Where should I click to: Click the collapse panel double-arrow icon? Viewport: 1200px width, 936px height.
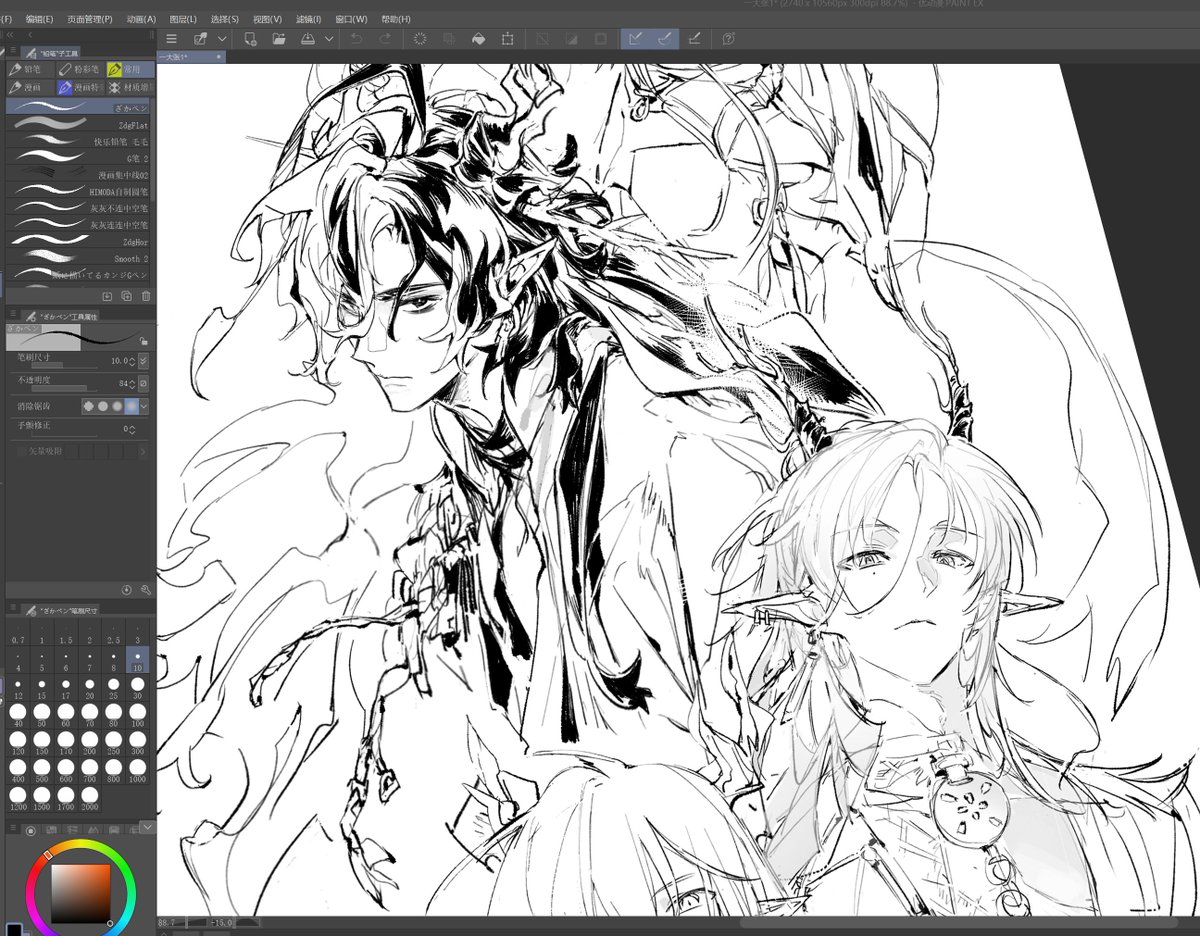(10, 34)
